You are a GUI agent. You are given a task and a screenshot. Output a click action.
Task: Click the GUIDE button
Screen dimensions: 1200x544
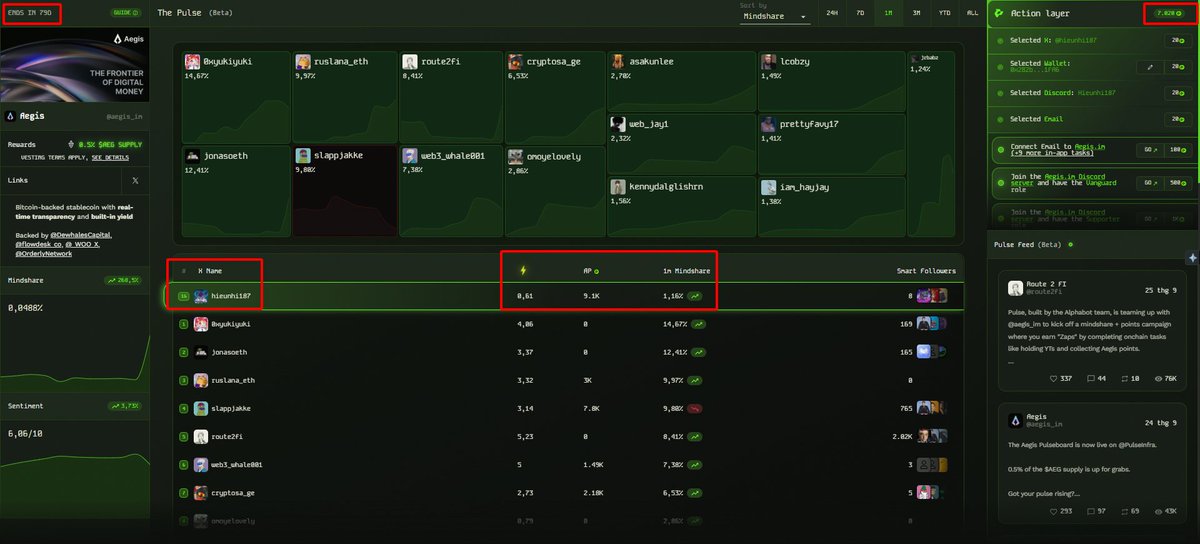[x=126, y=13]
